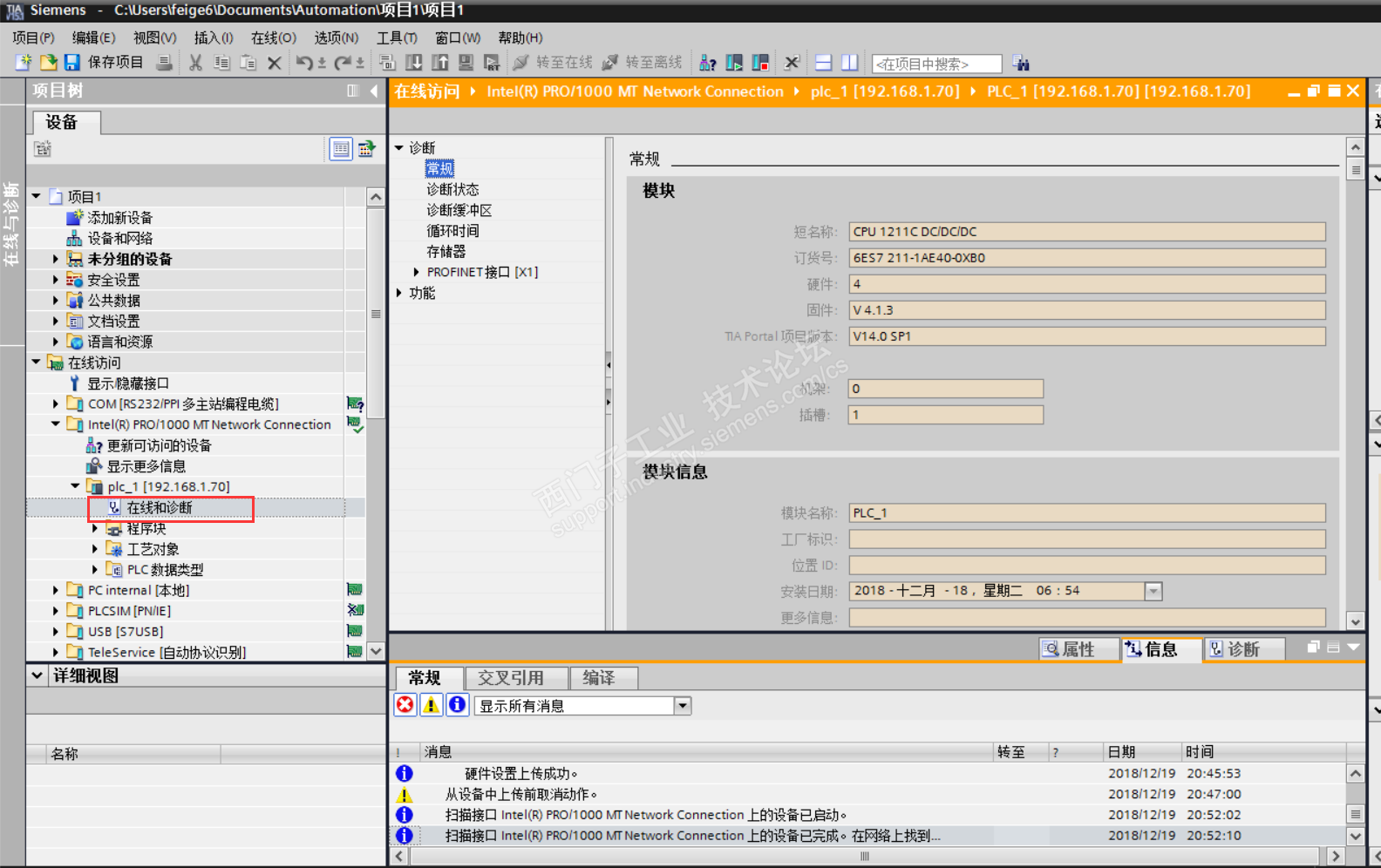Click the search in project input field

936,64
